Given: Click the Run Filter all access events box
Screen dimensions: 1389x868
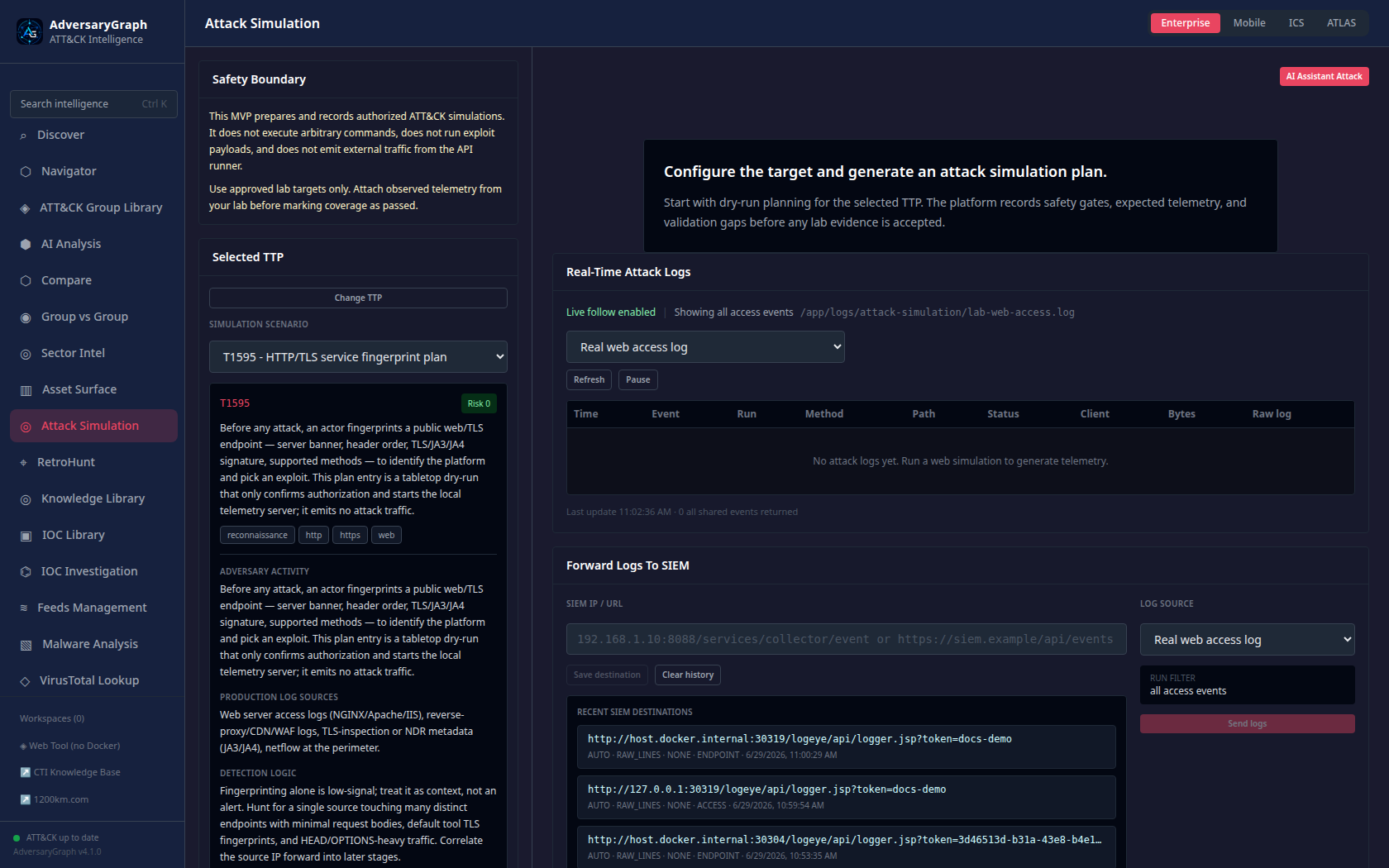Looking at the screenshot, I should (x=1247, y=684).
